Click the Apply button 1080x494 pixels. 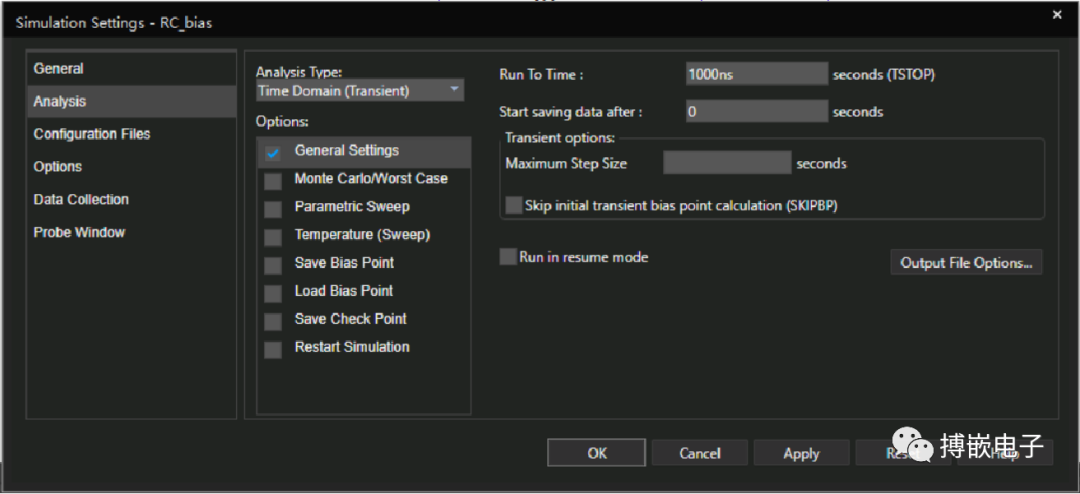[801, 453]
